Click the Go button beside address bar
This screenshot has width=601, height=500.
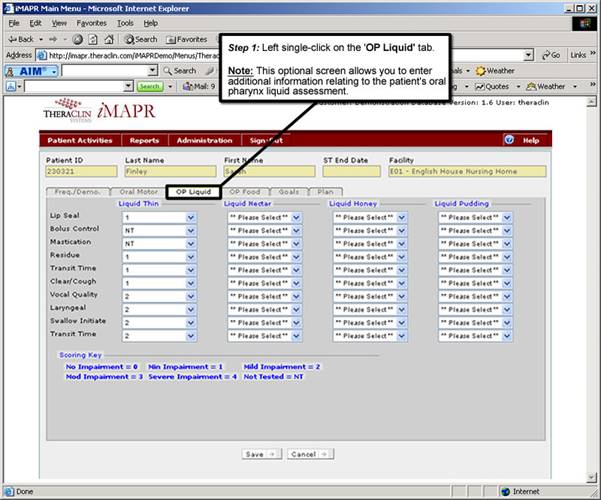[x=551, y=55]
